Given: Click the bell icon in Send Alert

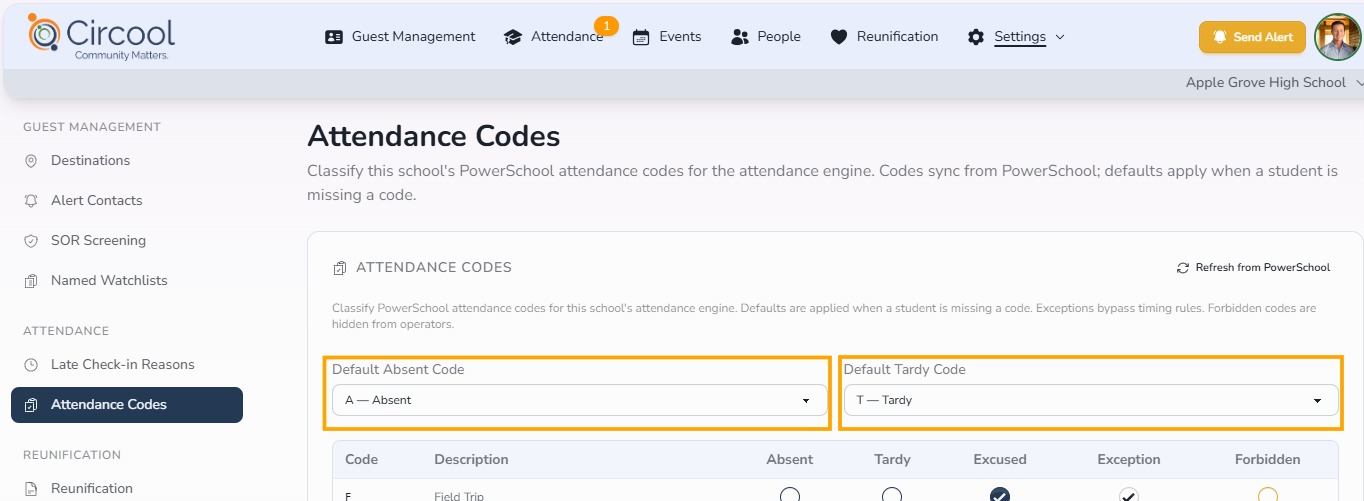Looking at the screenshot, I should point(1220,37).
